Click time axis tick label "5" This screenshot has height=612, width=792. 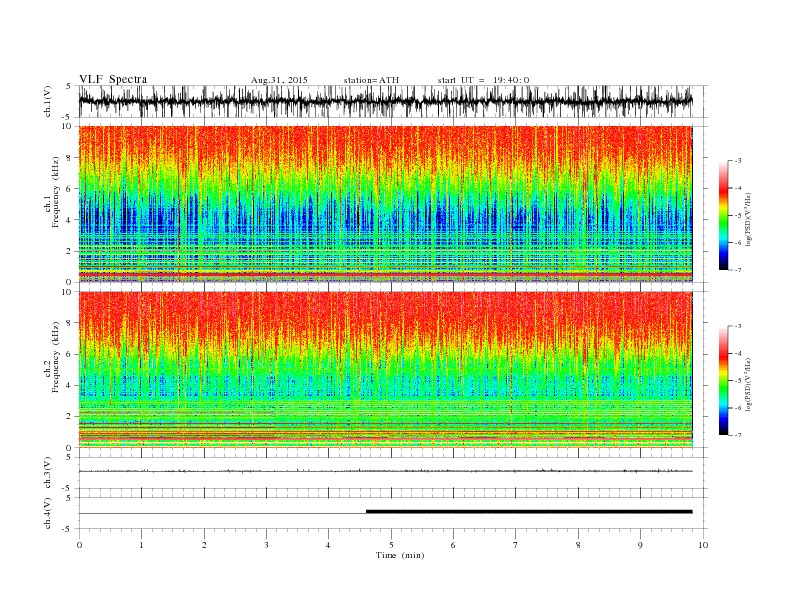[391, 545]
